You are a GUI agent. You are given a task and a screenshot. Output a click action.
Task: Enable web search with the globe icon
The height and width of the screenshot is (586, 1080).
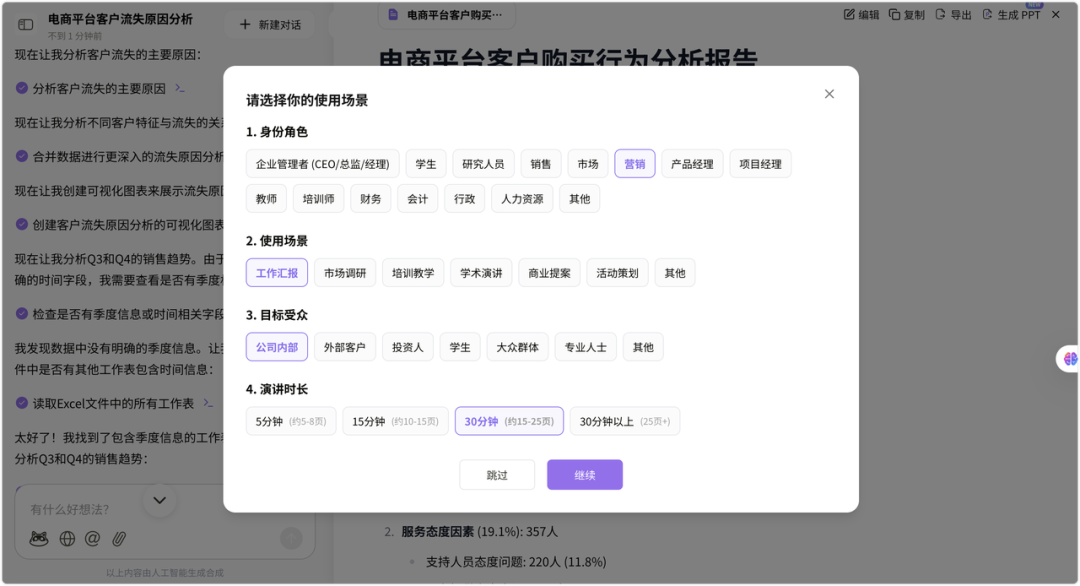pos(65,538)
